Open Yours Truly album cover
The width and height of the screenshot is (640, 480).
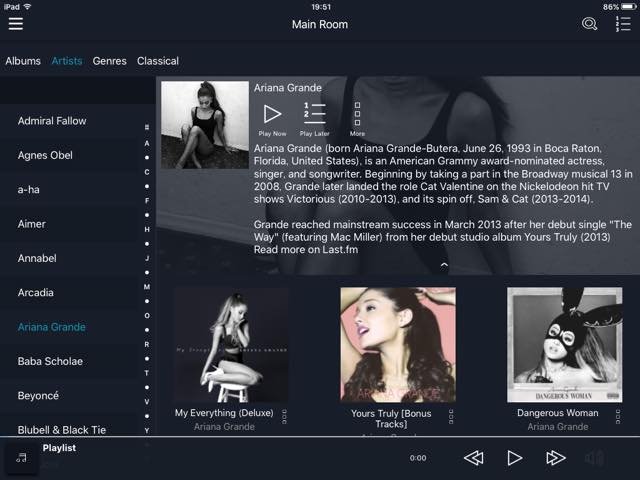tap(398, 345)
